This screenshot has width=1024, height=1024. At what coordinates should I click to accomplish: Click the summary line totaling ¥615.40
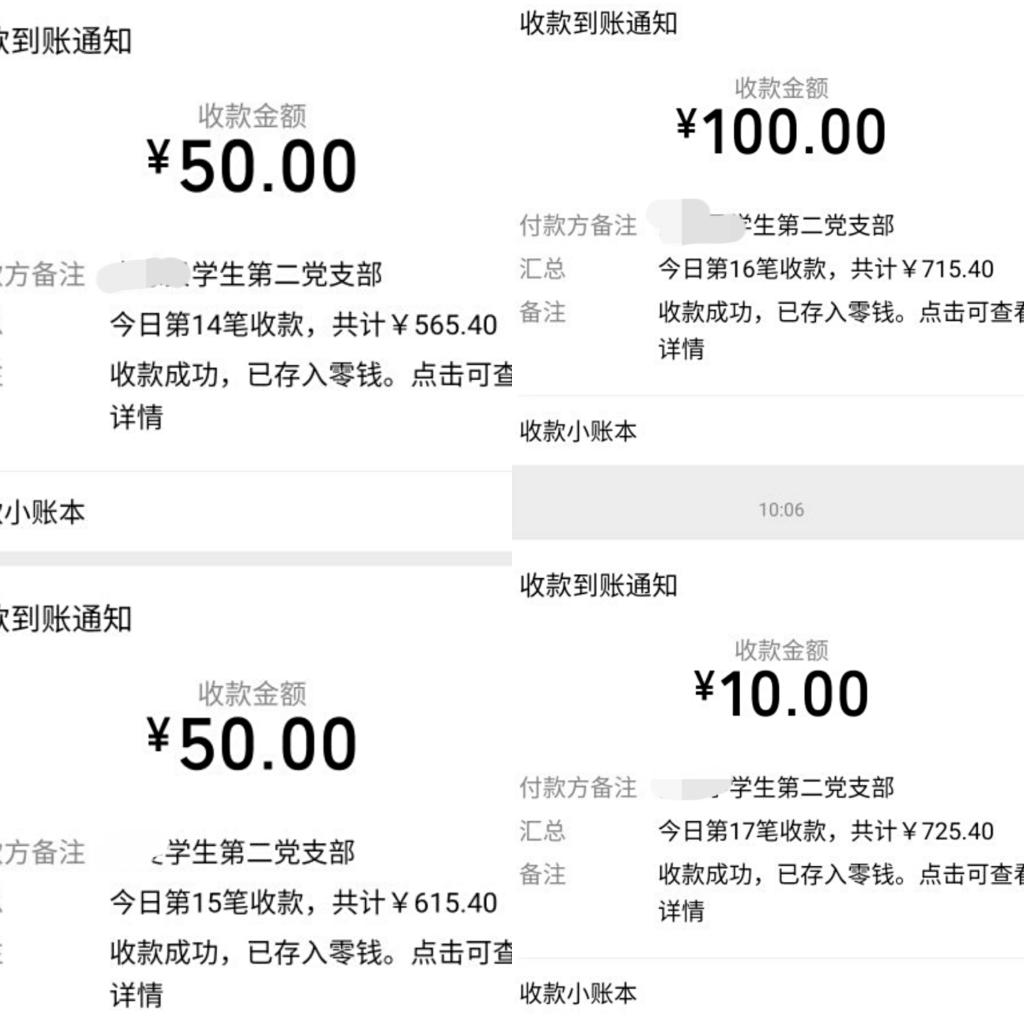point(303,903)
